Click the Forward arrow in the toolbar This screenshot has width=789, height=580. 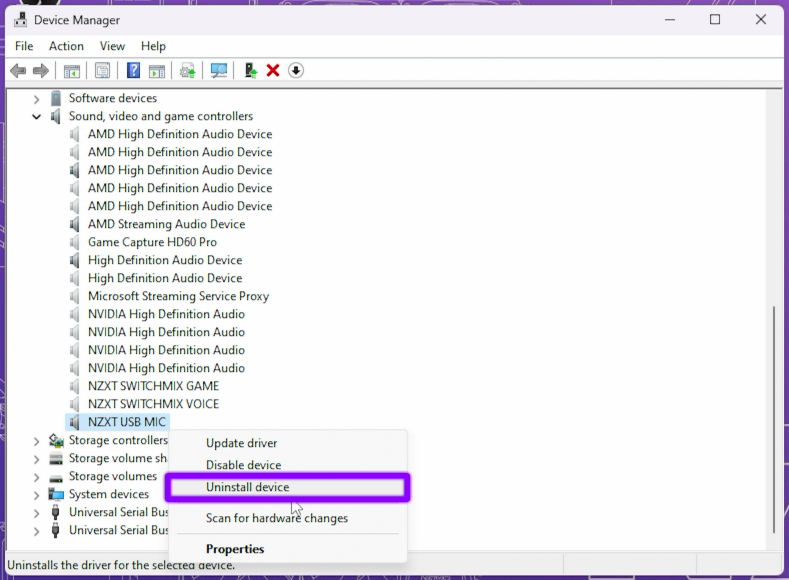[40, 71]
